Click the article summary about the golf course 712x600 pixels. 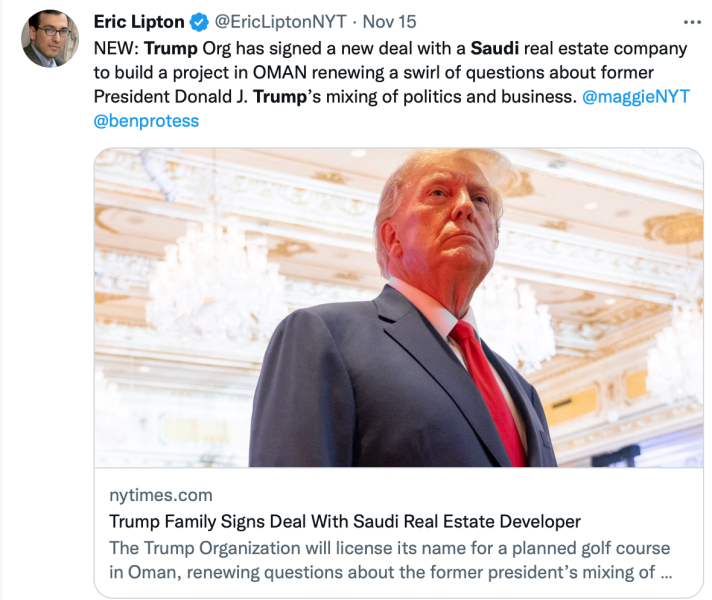tap(388, 561)
